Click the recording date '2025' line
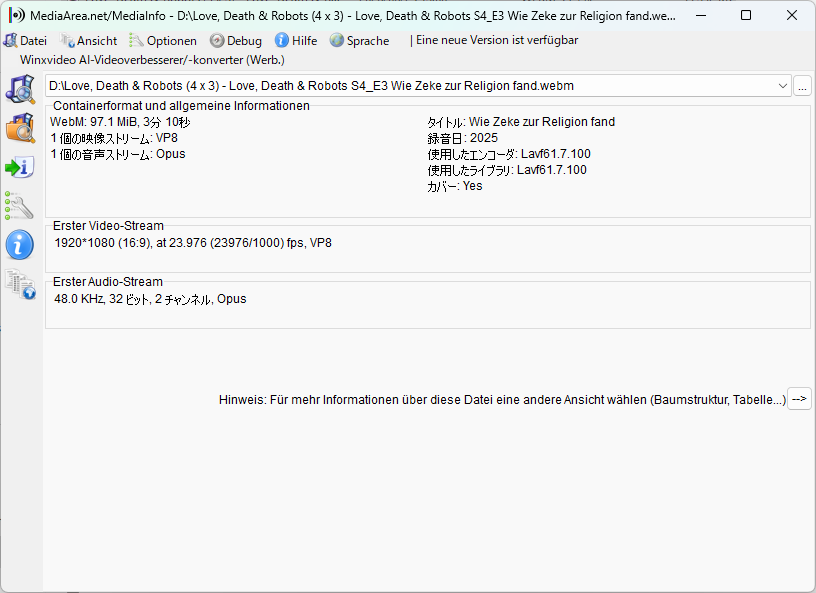The height and width of the screenshot is (593, 816). [x=463, y=138]
